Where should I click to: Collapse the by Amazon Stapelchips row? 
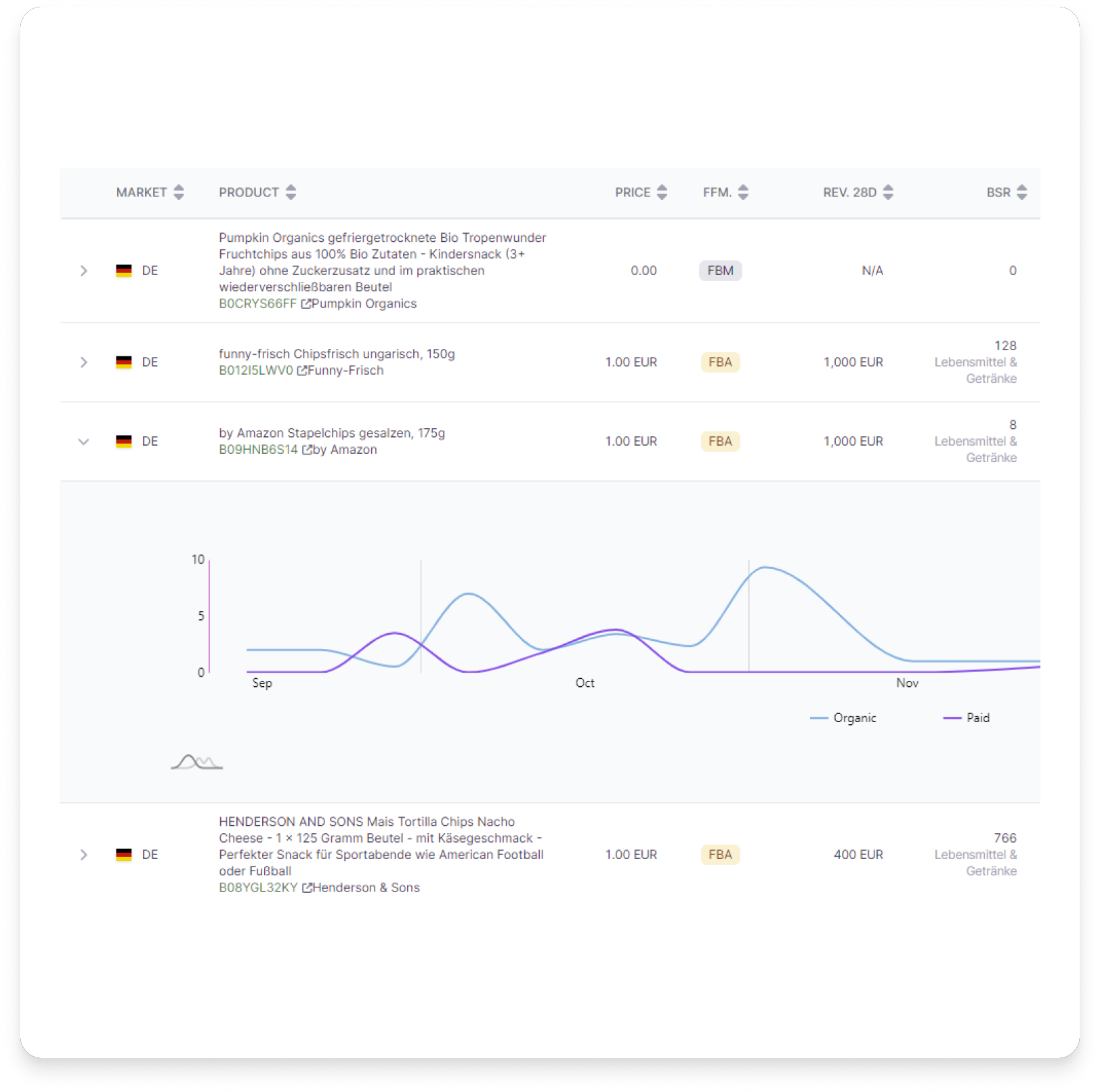83,442
